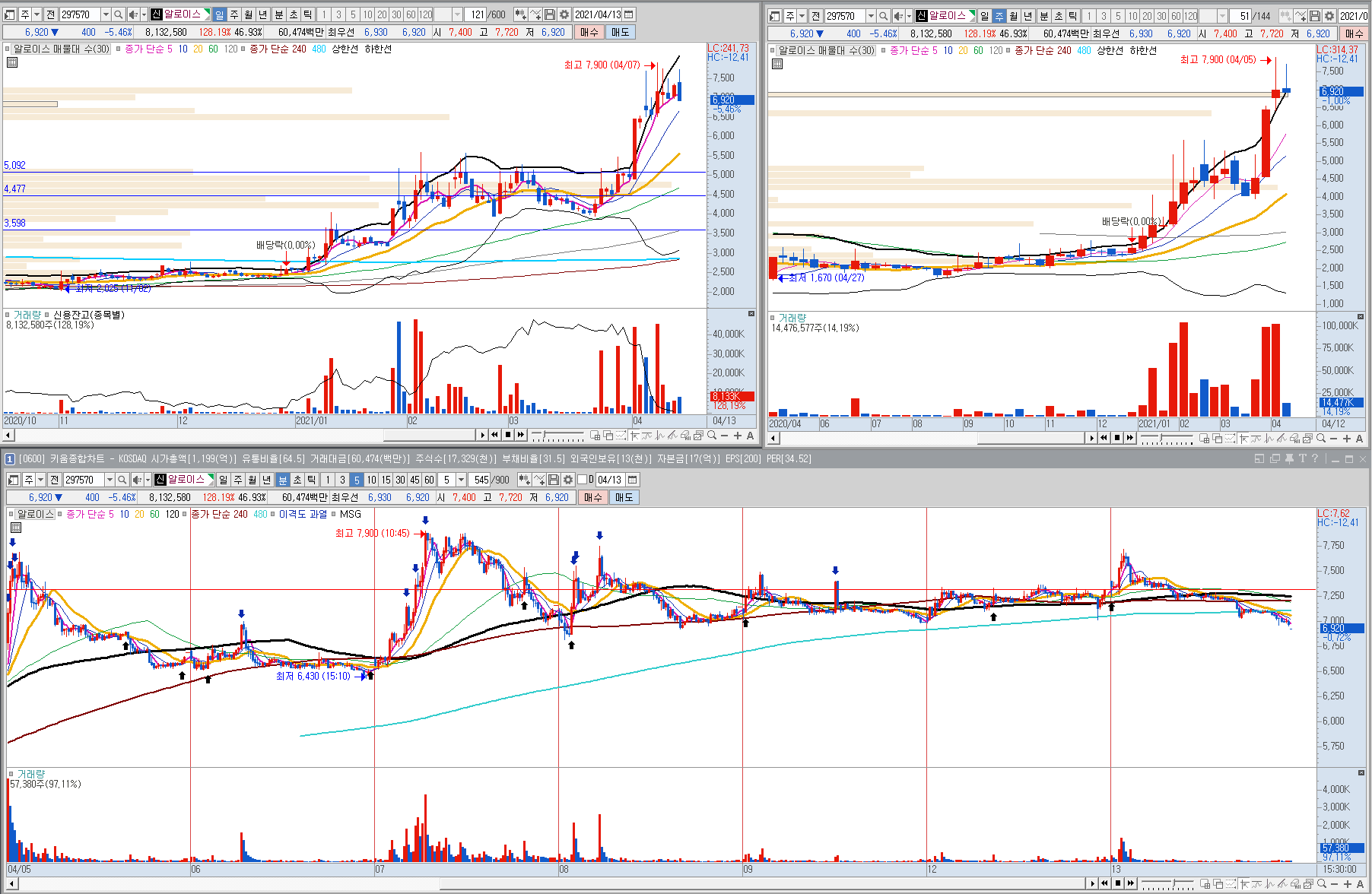Toggle 종가 단순 240 legend in top-left chart
Viewport: 1372px width, 894px height.
[x=278, y=49]
